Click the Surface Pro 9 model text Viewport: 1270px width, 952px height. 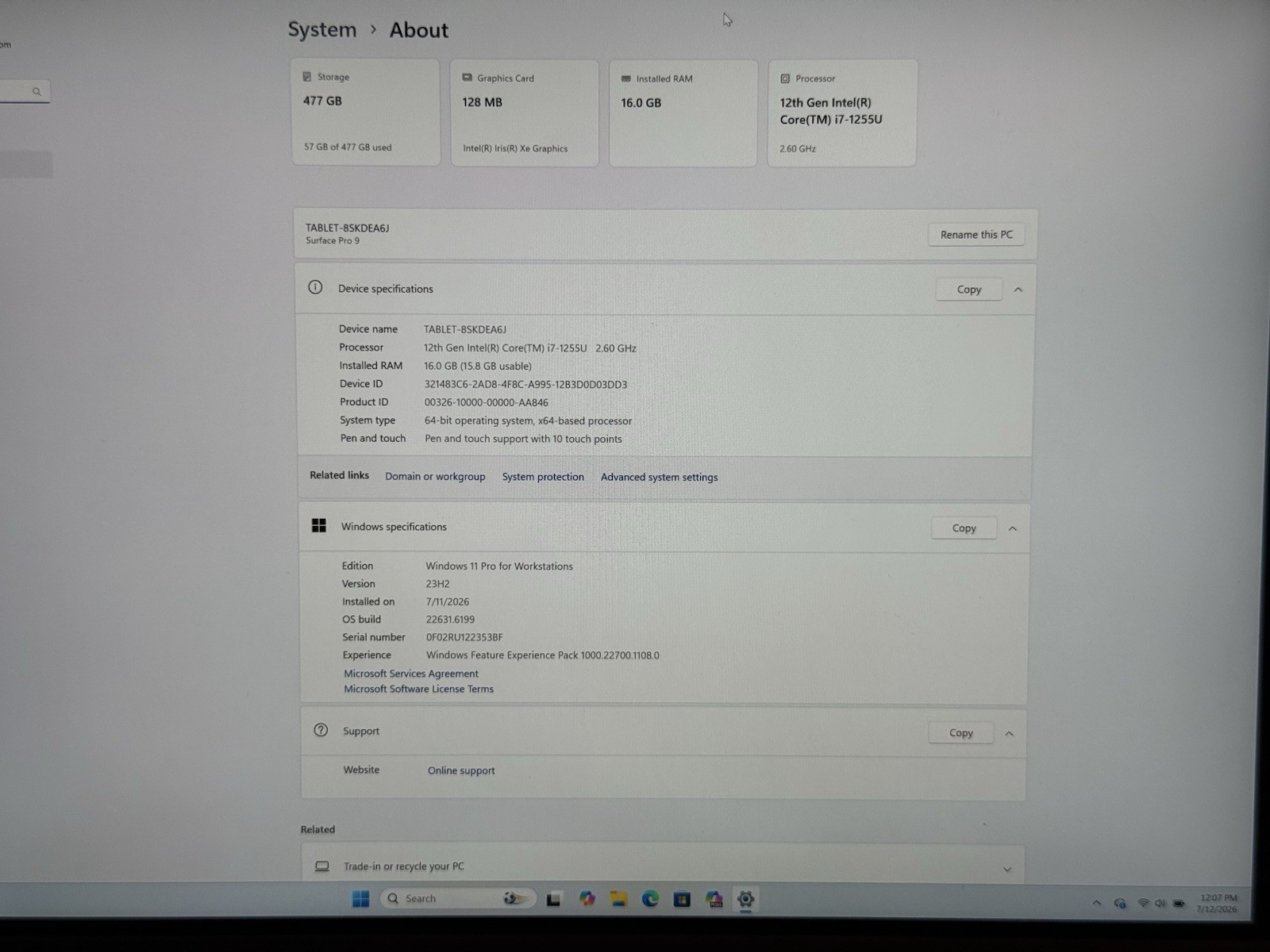[x=333, y=240]
